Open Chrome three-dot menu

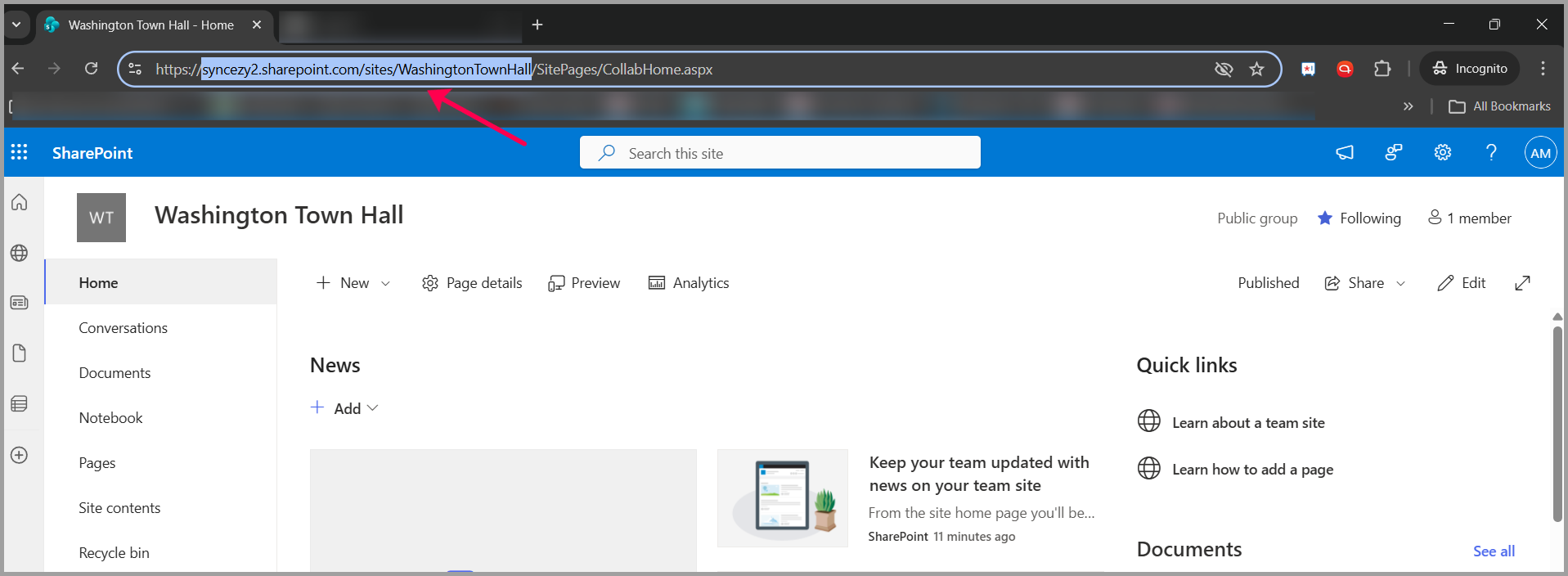1543,69
